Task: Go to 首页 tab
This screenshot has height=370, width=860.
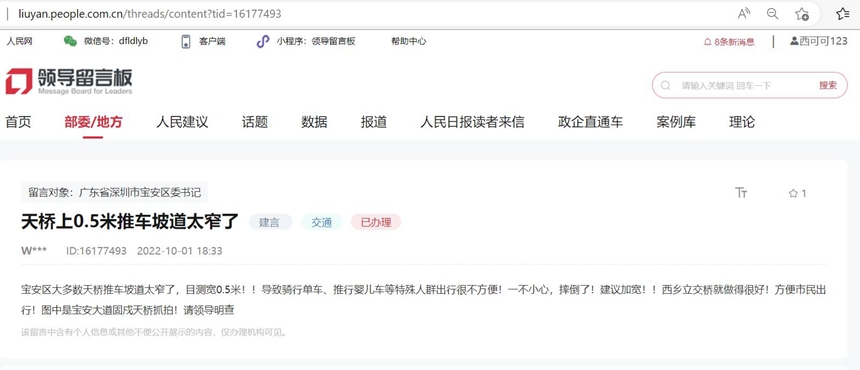Action: 19,122
